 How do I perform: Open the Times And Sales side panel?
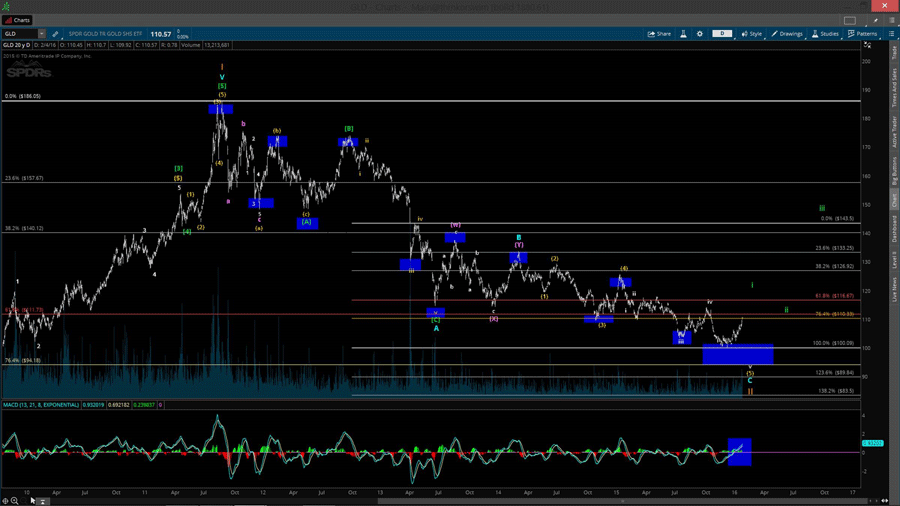point(894,89)
